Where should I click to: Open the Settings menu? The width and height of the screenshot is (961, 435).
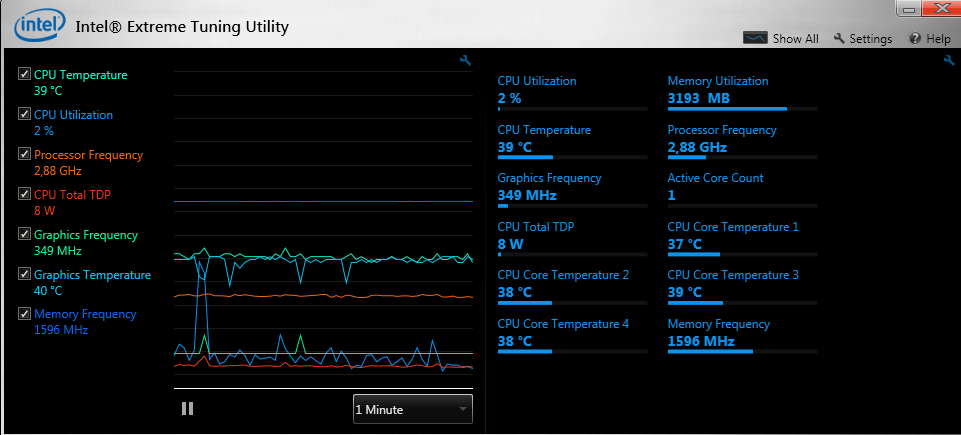coord(870,39)
